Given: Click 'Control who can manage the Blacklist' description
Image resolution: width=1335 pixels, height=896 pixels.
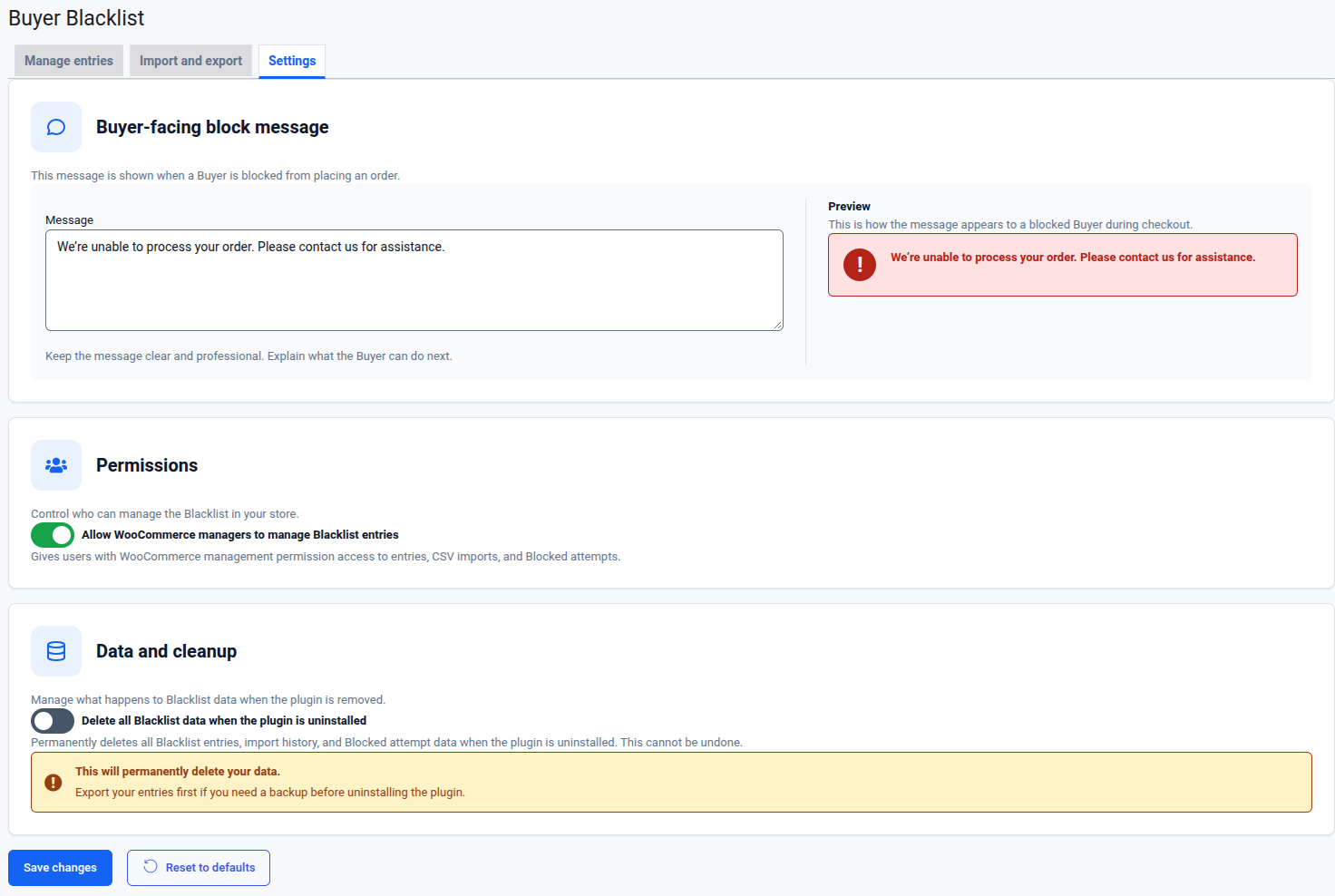Looking at the screenshot, I should [165, 514].
